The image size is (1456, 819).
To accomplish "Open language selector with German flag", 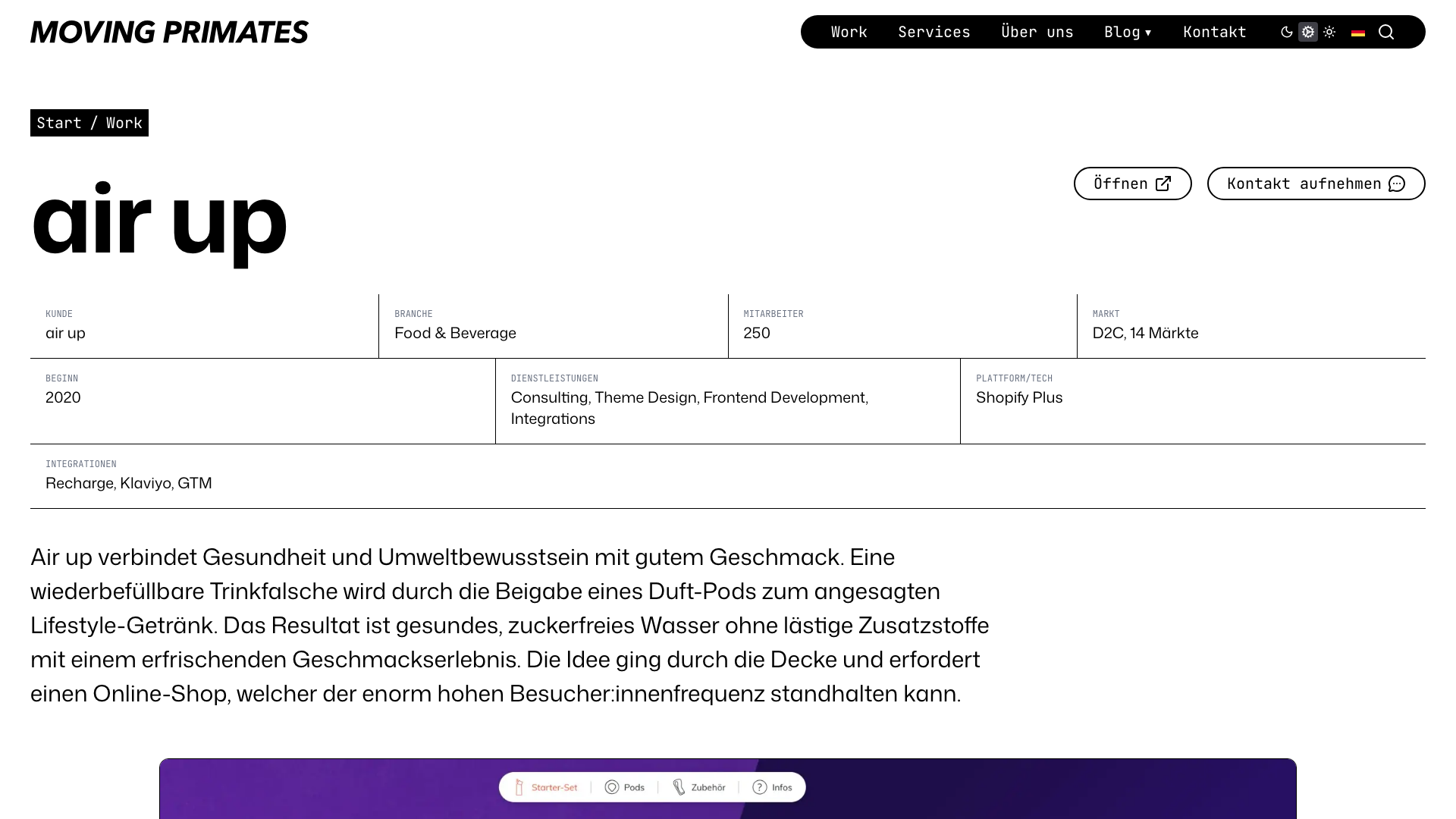I will 1358,32.
